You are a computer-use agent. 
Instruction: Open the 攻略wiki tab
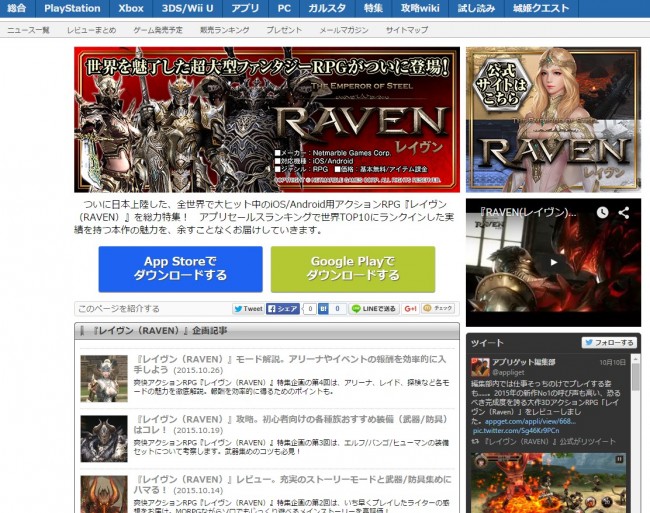[x=420, y=8]
